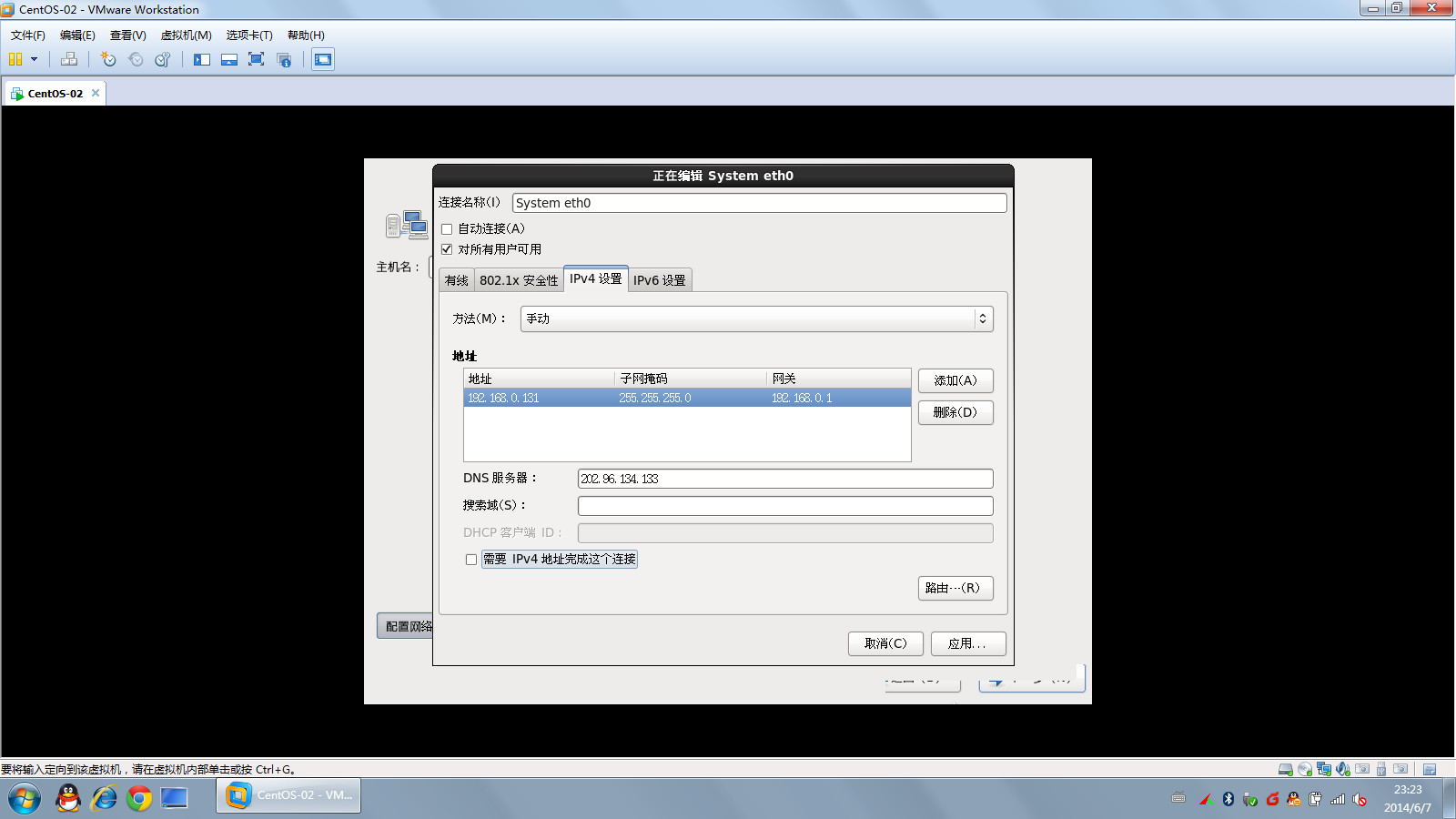Click the message log icon in status bar
The width and height of the screenshot is (1456, 819).
pyautogui.click(x=1430, y=769)
